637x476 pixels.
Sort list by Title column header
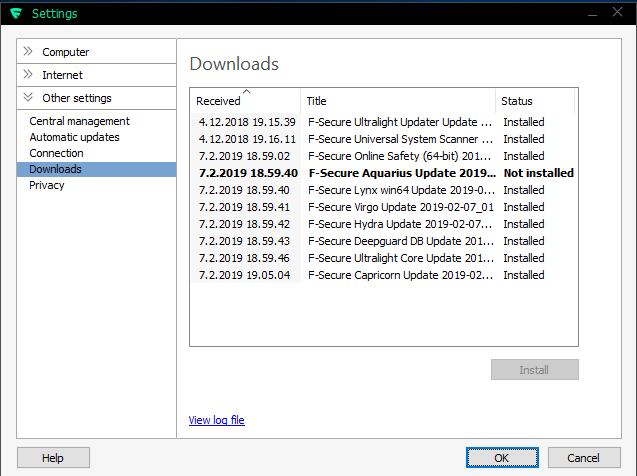tap(398, 101)
